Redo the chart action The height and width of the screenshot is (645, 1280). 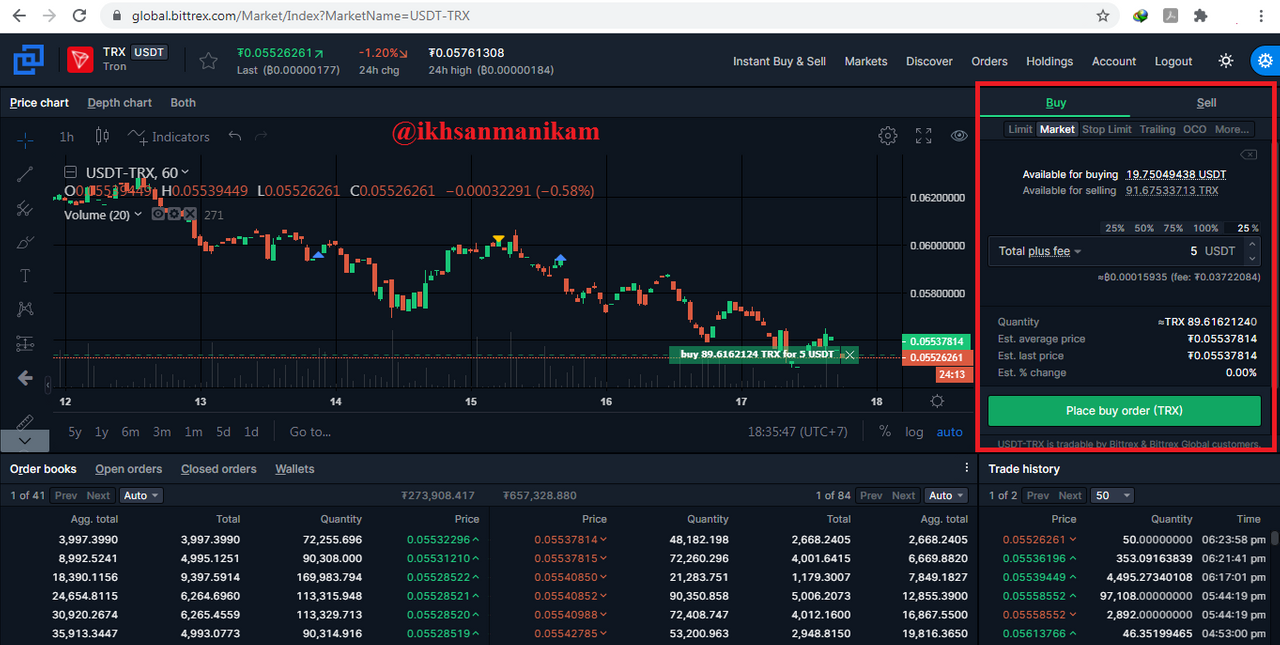coord(262,136)
